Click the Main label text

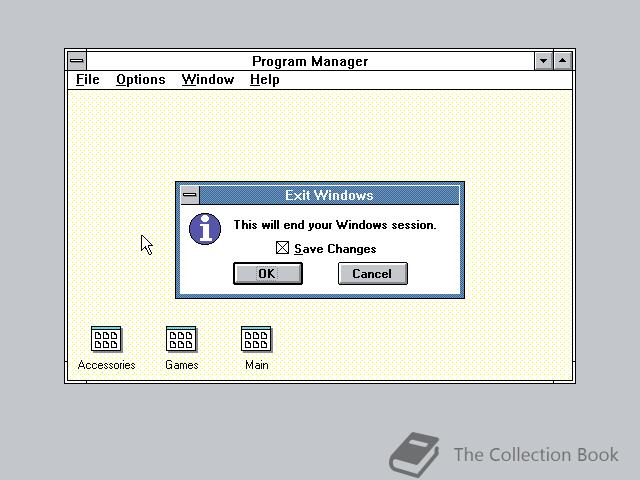[x=257, y=365]
